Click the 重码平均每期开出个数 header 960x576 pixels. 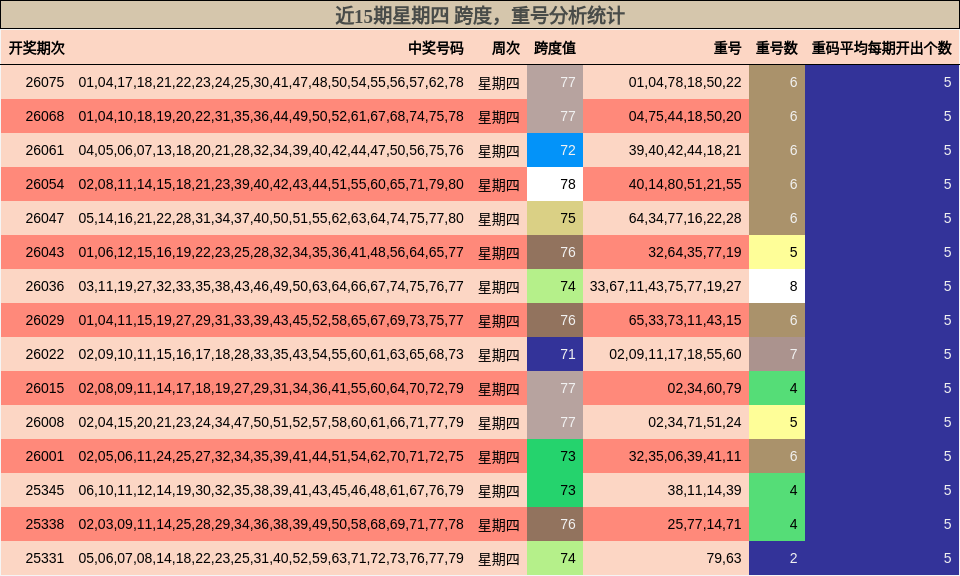coord(880,45)
